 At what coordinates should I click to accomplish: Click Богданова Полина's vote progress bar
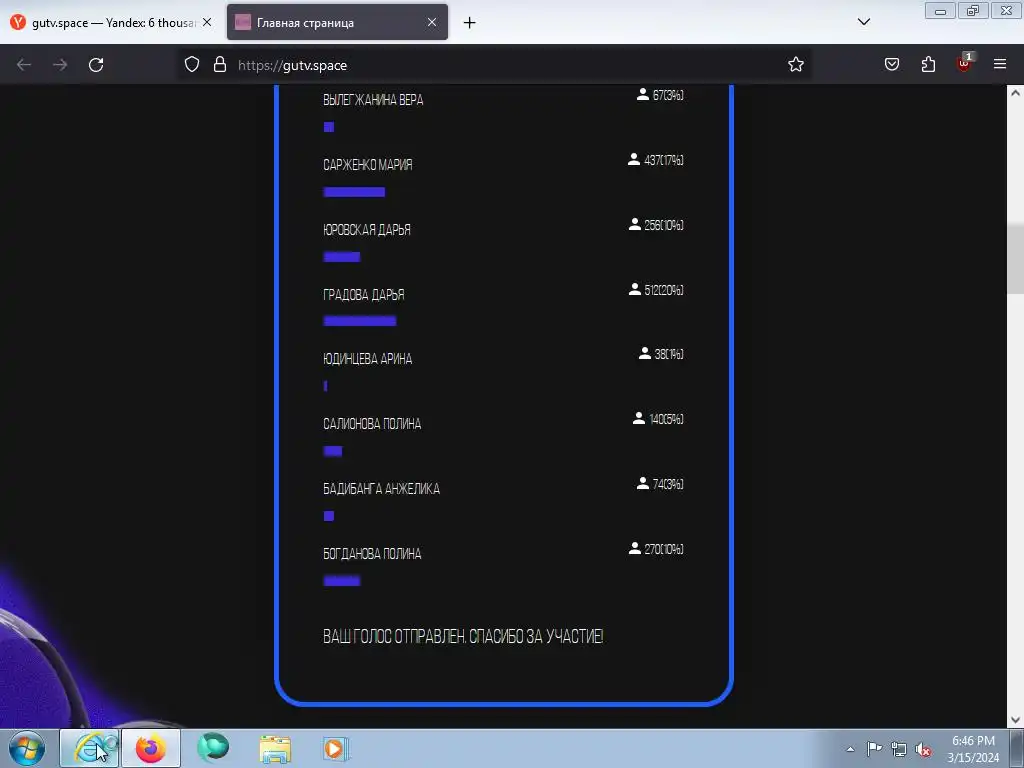(x=342, y=581)
